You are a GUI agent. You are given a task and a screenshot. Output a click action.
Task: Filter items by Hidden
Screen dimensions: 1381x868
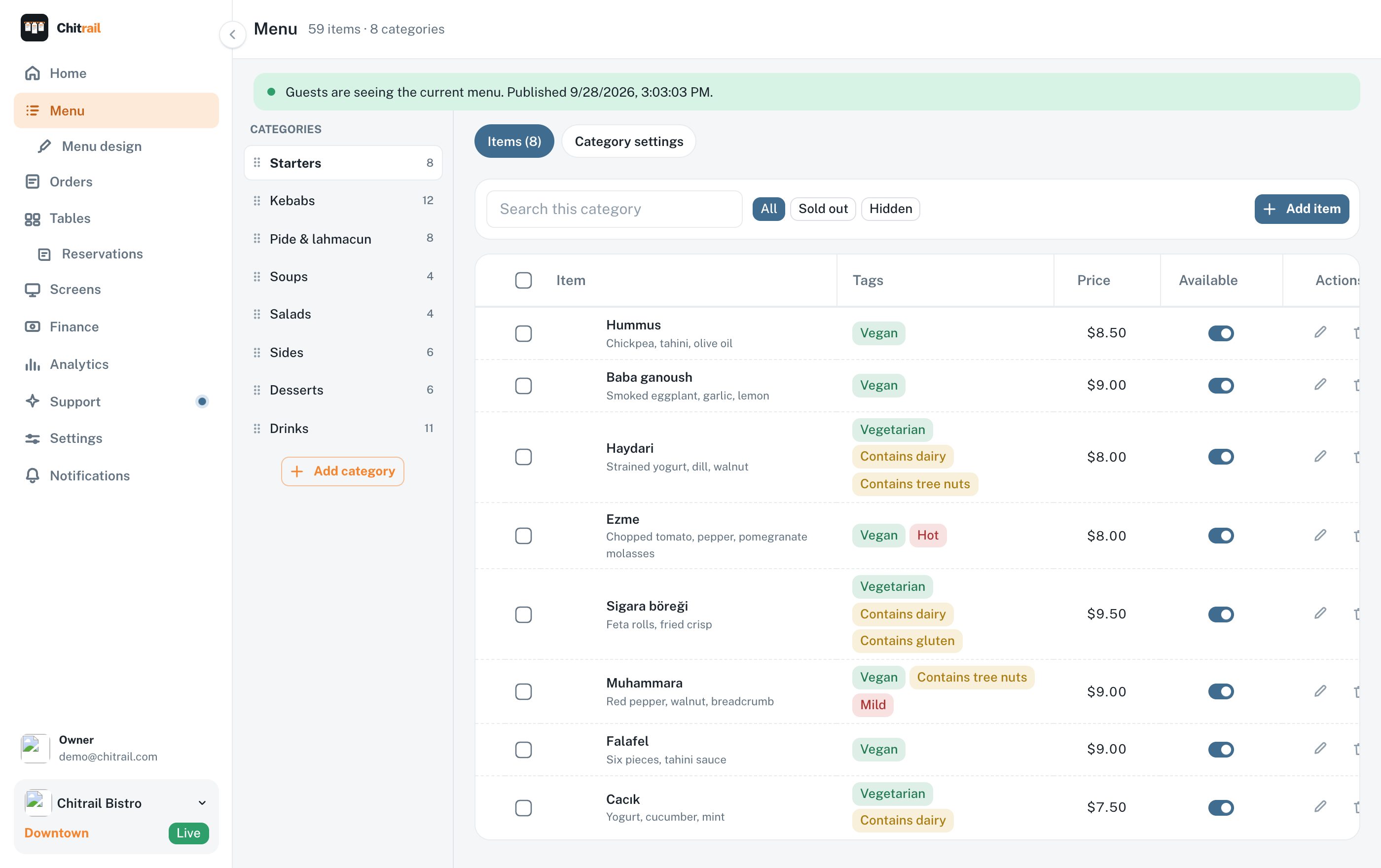[891, 209]
